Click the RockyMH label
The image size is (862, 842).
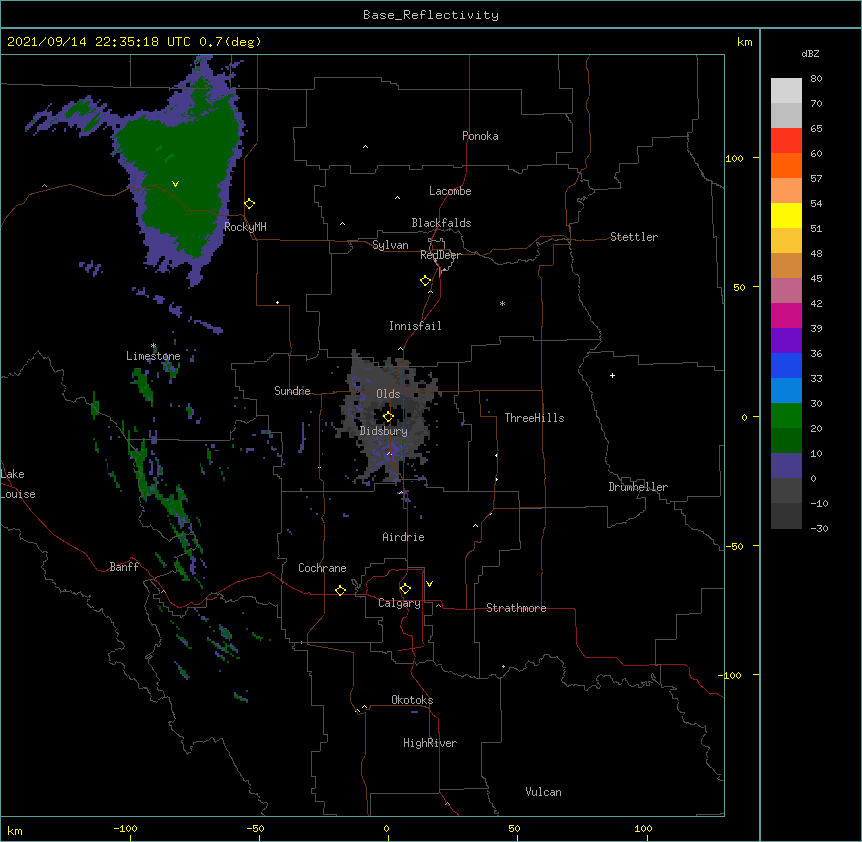(x=245, y=227)
